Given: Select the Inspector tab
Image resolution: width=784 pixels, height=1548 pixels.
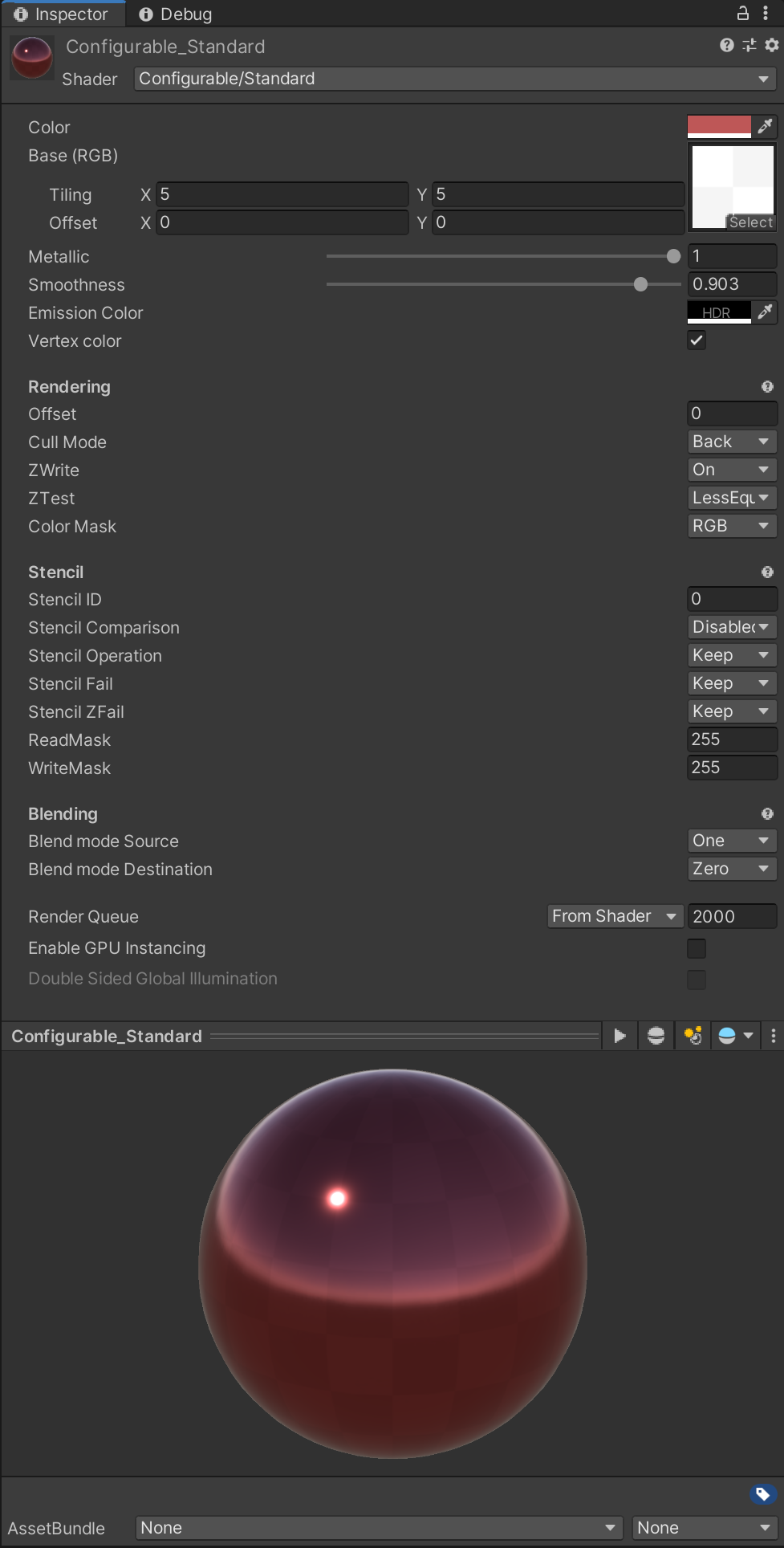Looking at the screenshot, I should pyautogui.click(x=62, y=14).
